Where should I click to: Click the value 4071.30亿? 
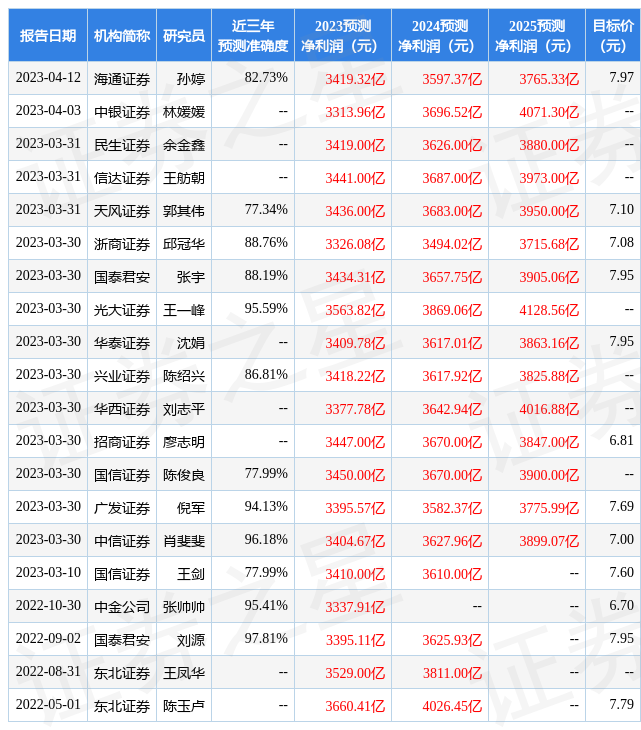(549, 112)
